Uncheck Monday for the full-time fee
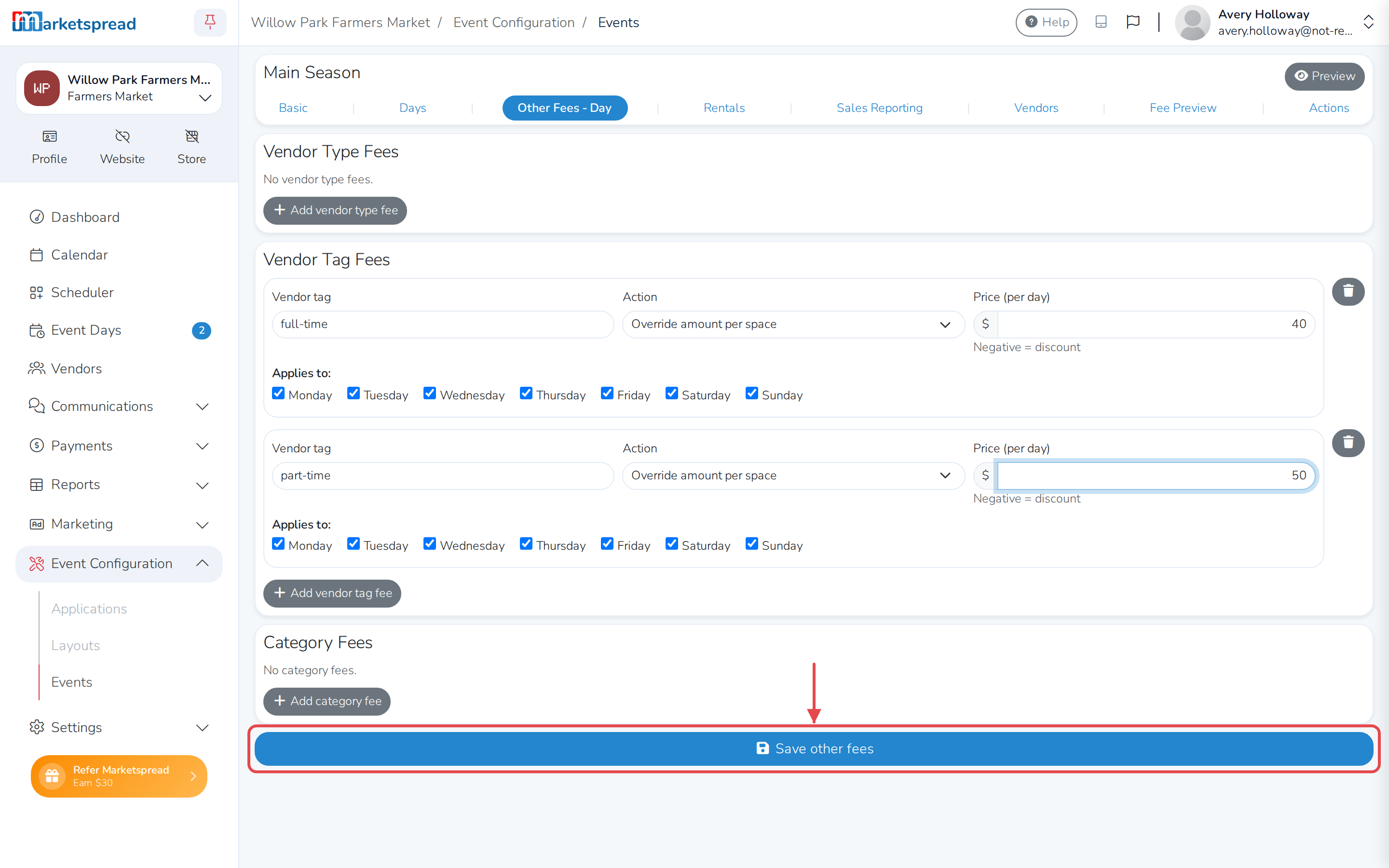 point(278,393)
